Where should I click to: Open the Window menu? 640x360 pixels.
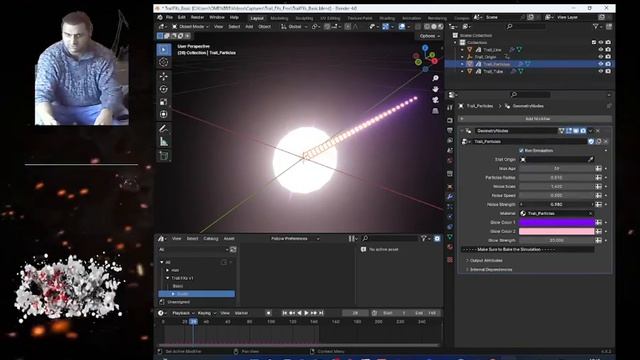[x=217, y=18]
